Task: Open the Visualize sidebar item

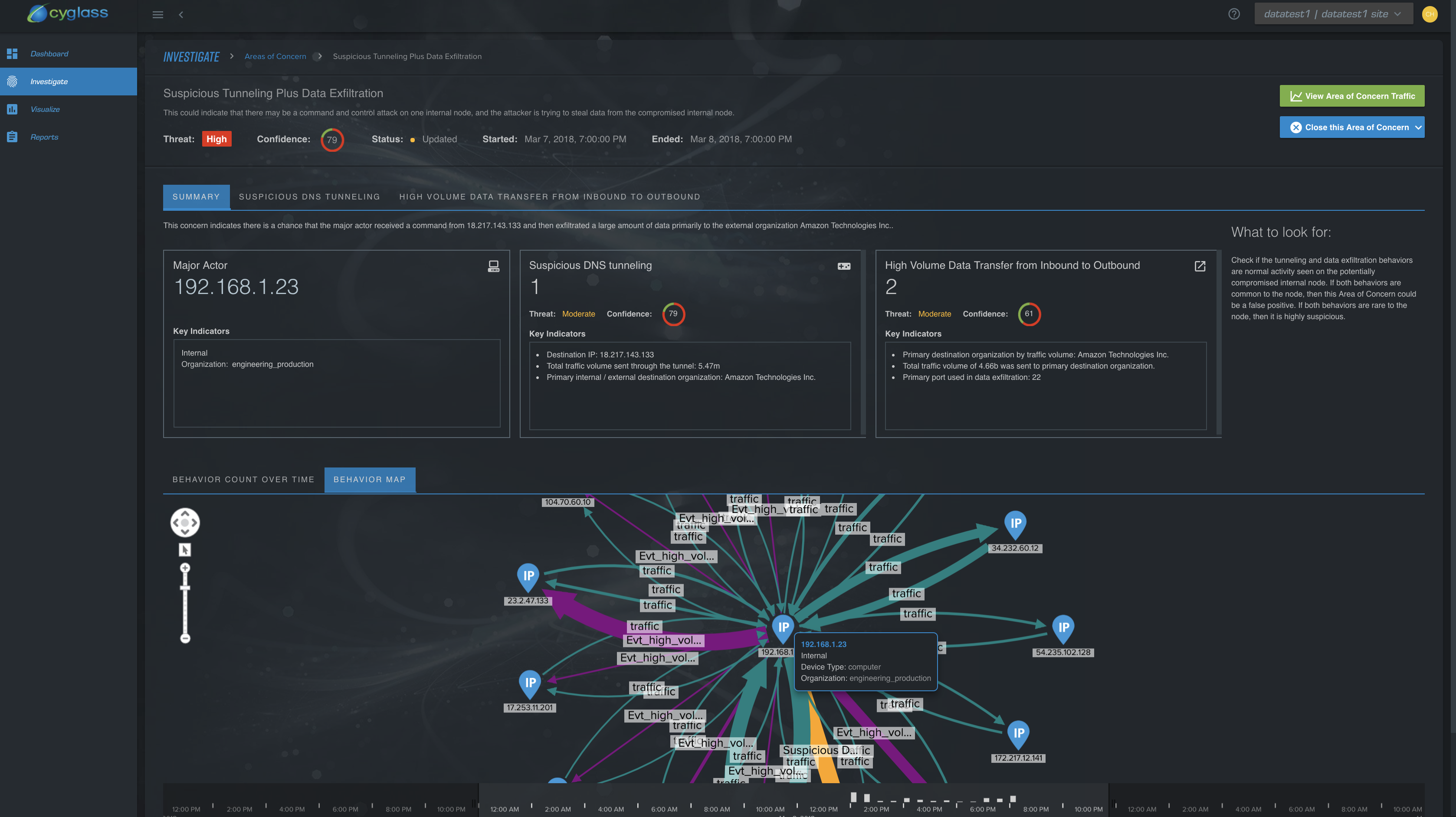Action: pyautogui.click(x=45, y=110)
